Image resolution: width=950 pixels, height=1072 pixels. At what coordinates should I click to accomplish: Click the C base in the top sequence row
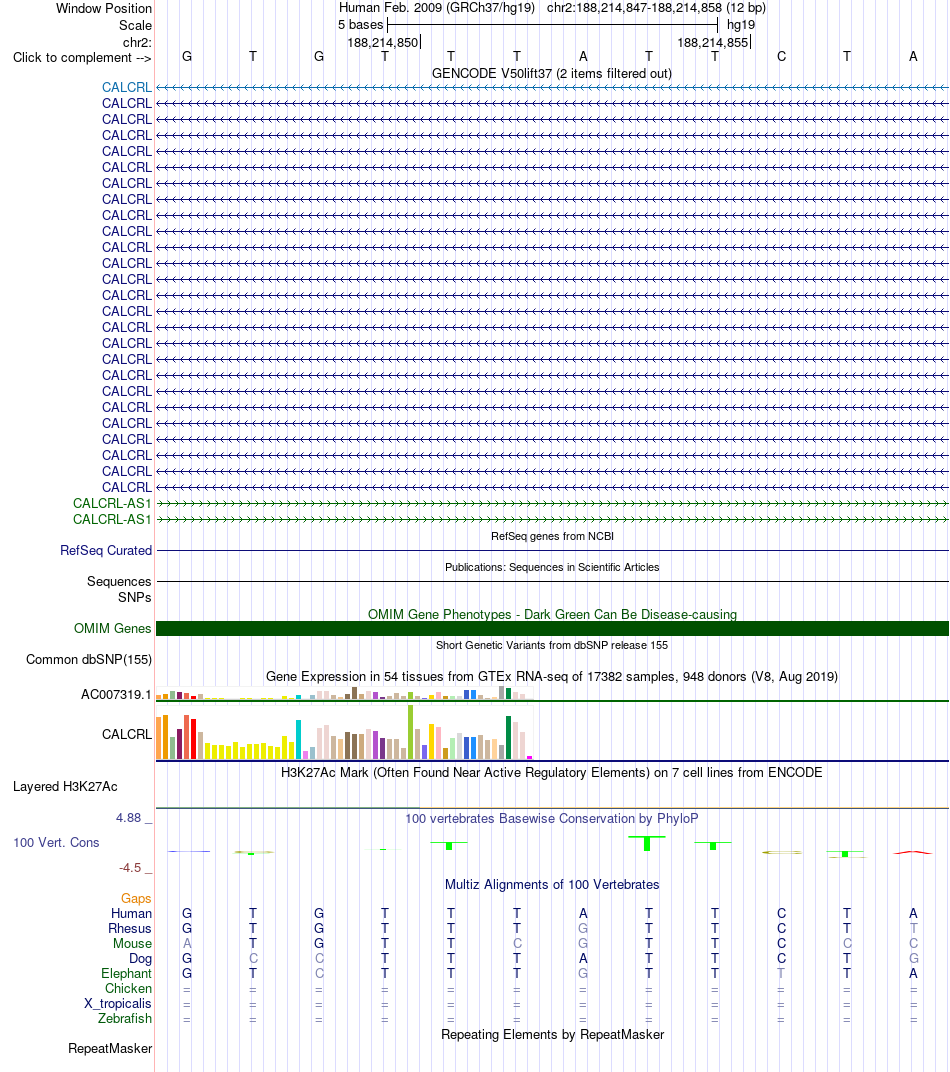pyautogui.click(x=781, y=57)
